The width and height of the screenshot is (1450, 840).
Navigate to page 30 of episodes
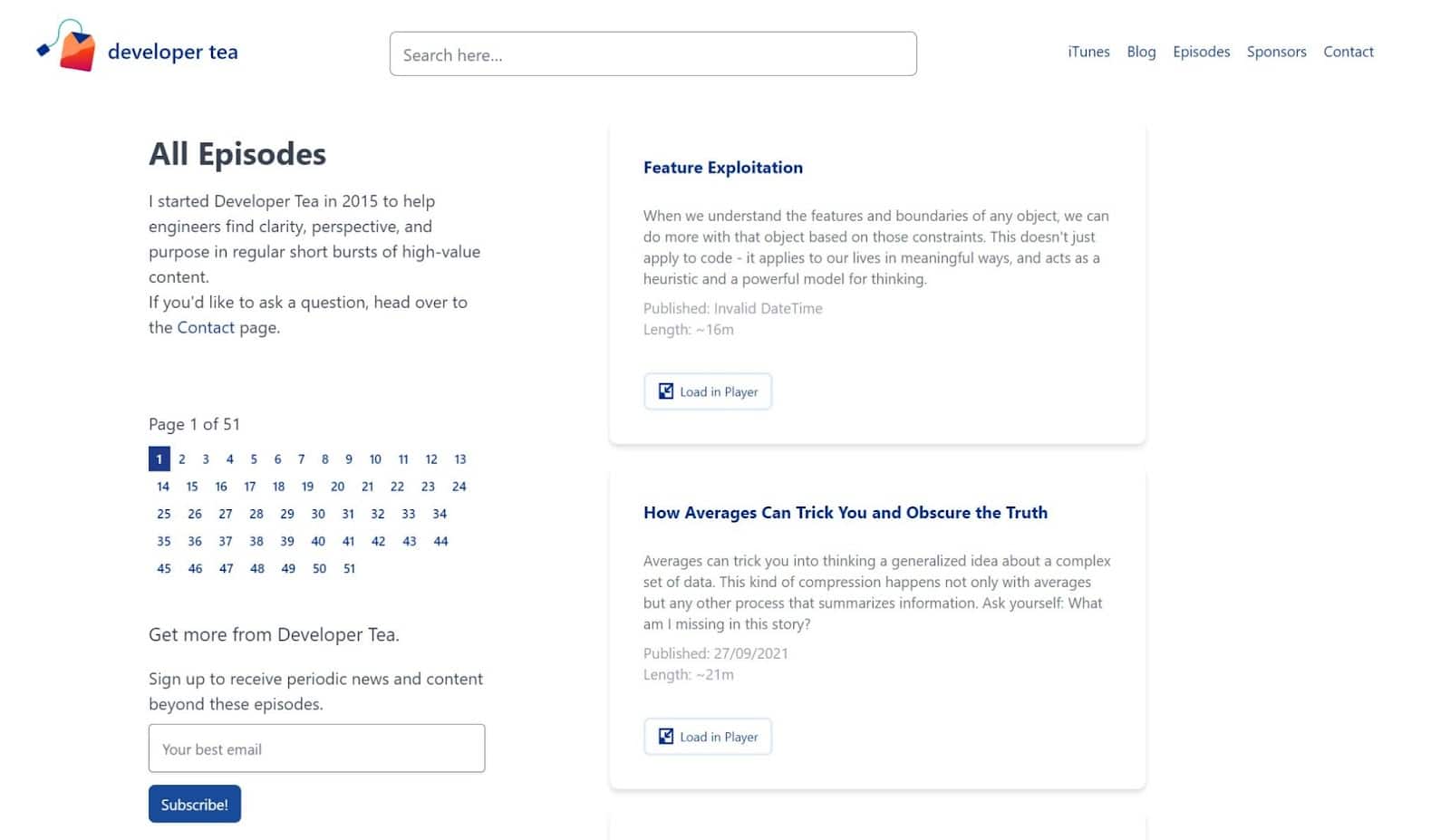318,514
